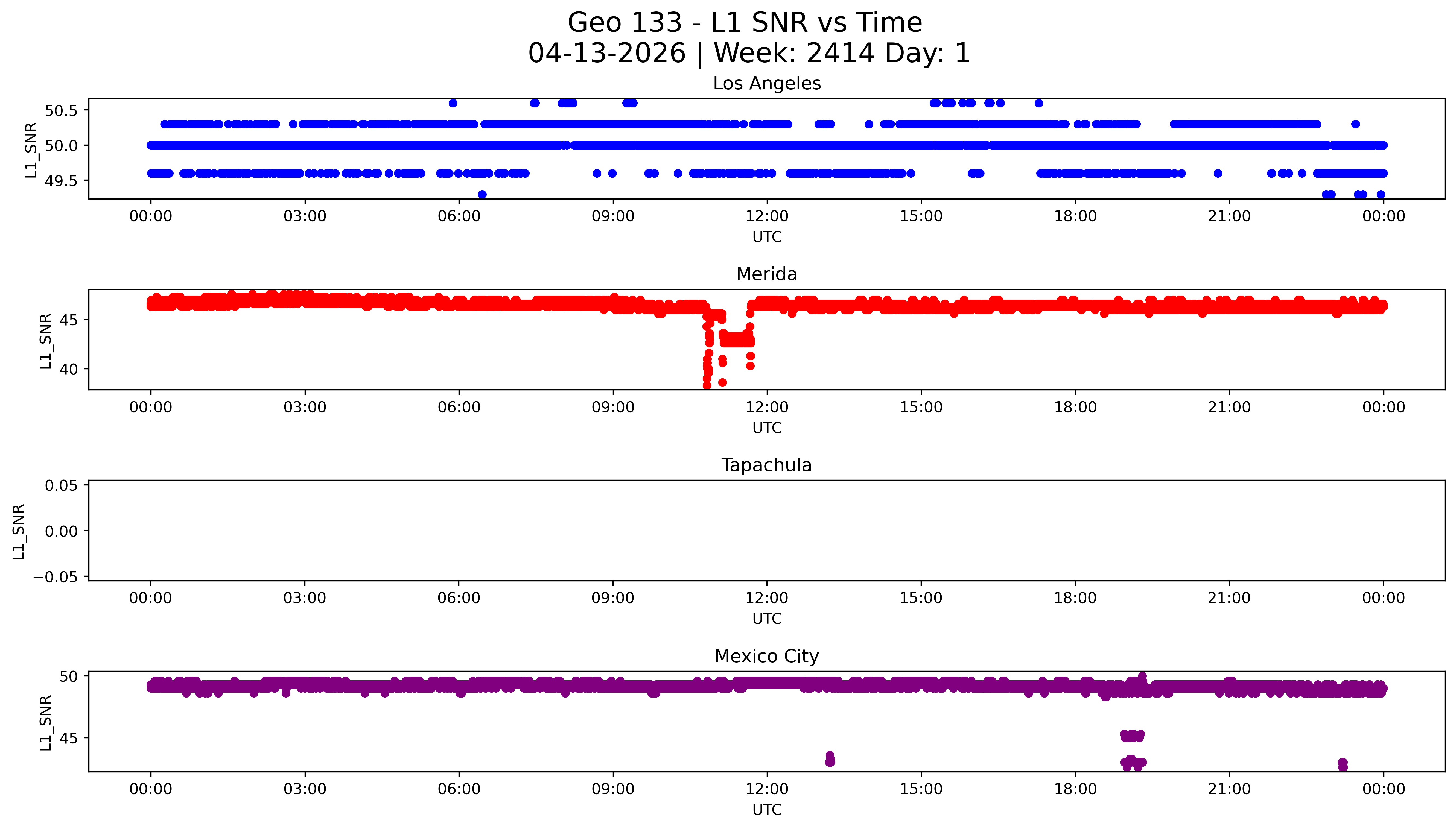Click the Merida SNR dip near 11:00
This screenshot has width=1456, height=829.
point(734,341)
